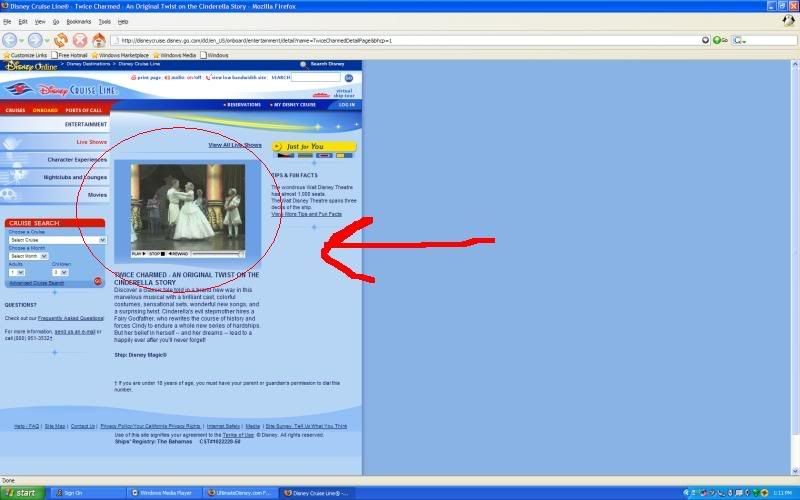800x500 pixels.
Task: Open Windows Media bookmark
Action: pyautogui.click(x=174, y=55)
